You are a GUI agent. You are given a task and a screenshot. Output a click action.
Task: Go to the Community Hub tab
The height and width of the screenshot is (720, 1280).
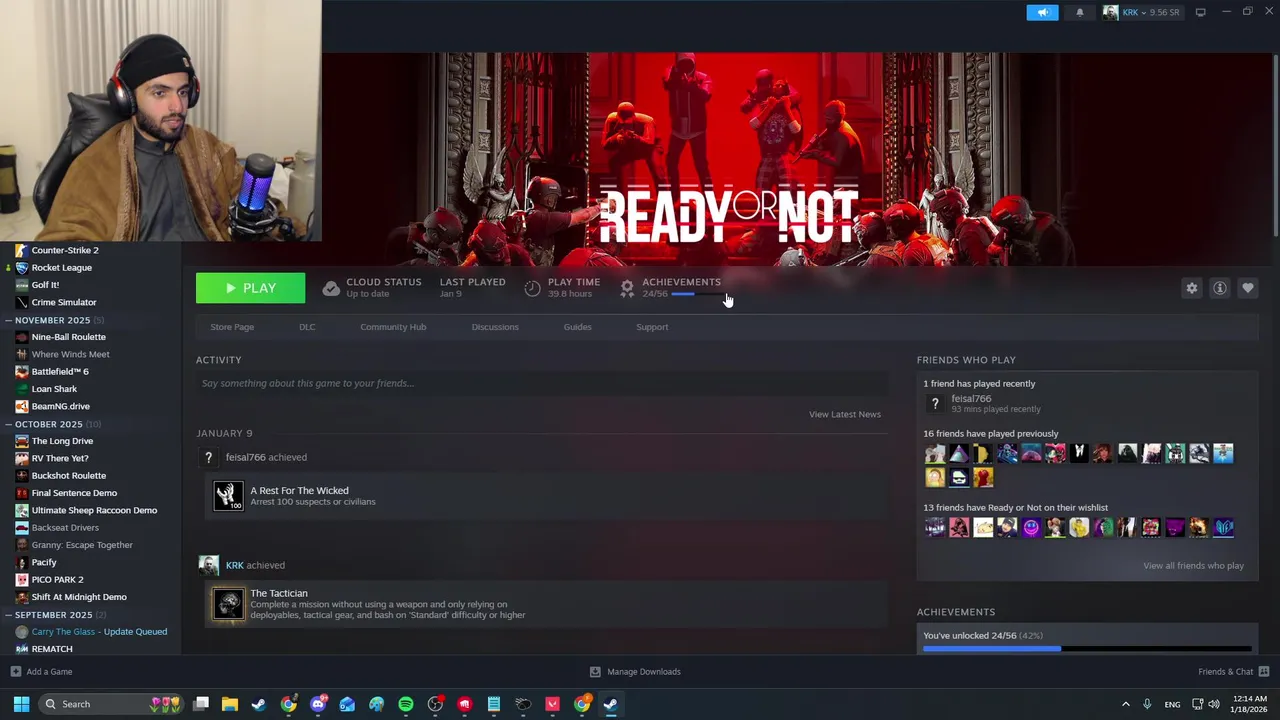393,327
